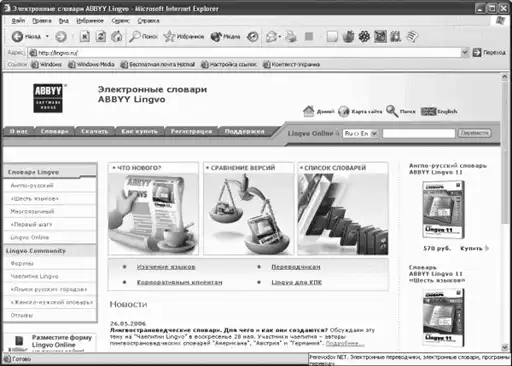Stop page loading with the X icon

point(85,36)
